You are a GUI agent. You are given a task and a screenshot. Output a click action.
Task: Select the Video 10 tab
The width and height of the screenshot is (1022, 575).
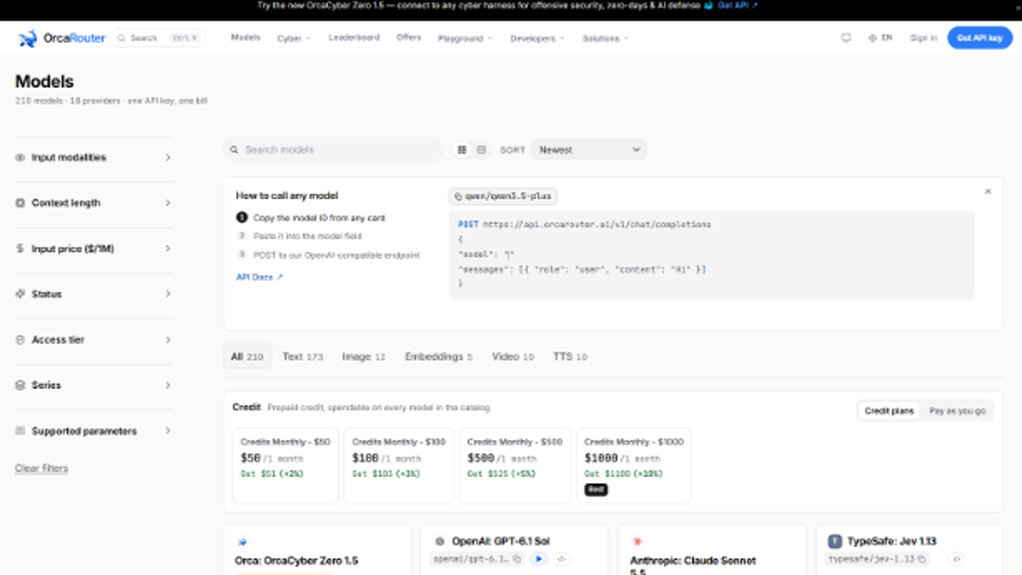pyautogui.click(x=513, y=357)
